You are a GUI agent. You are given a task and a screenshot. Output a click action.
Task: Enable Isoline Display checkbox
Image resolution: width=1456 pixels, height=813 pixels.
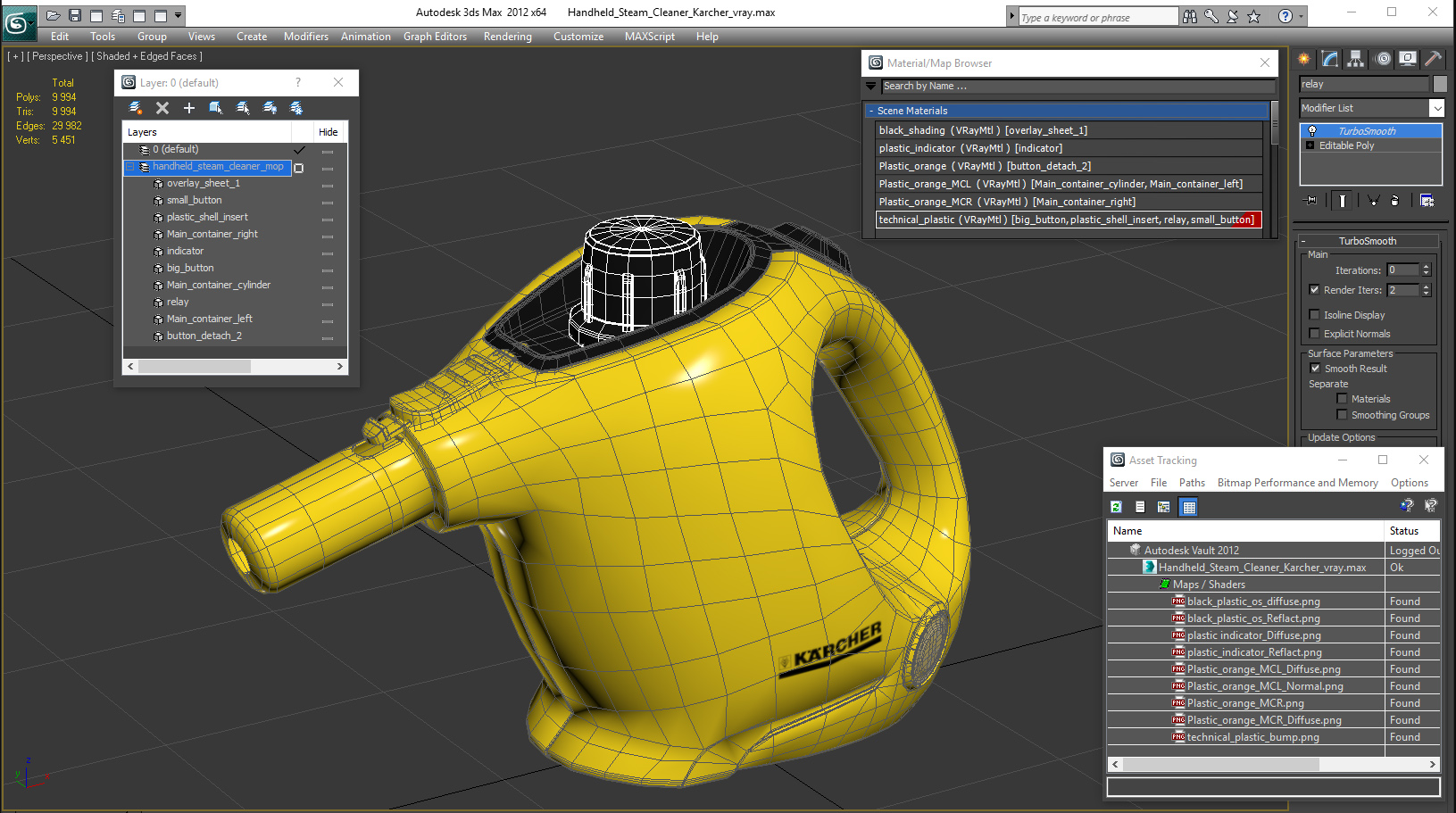[x=1314, y=315]
